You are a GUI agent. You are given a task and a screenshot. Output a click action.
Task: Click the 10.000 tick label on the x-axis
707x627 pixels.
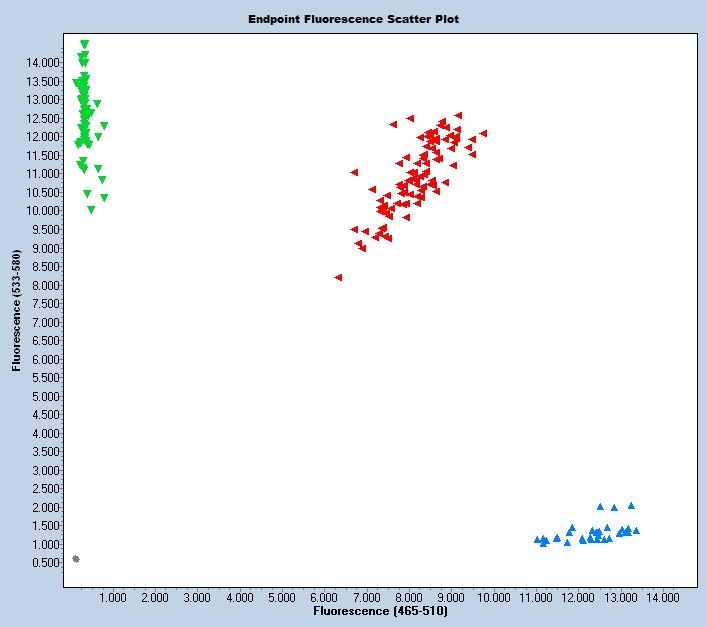(493, 597)
